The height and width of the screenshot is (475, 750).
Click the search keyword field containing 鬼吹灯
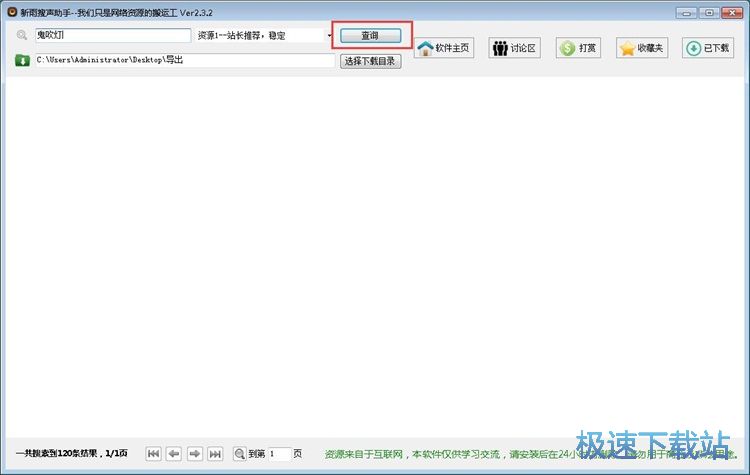pos(113,35)
